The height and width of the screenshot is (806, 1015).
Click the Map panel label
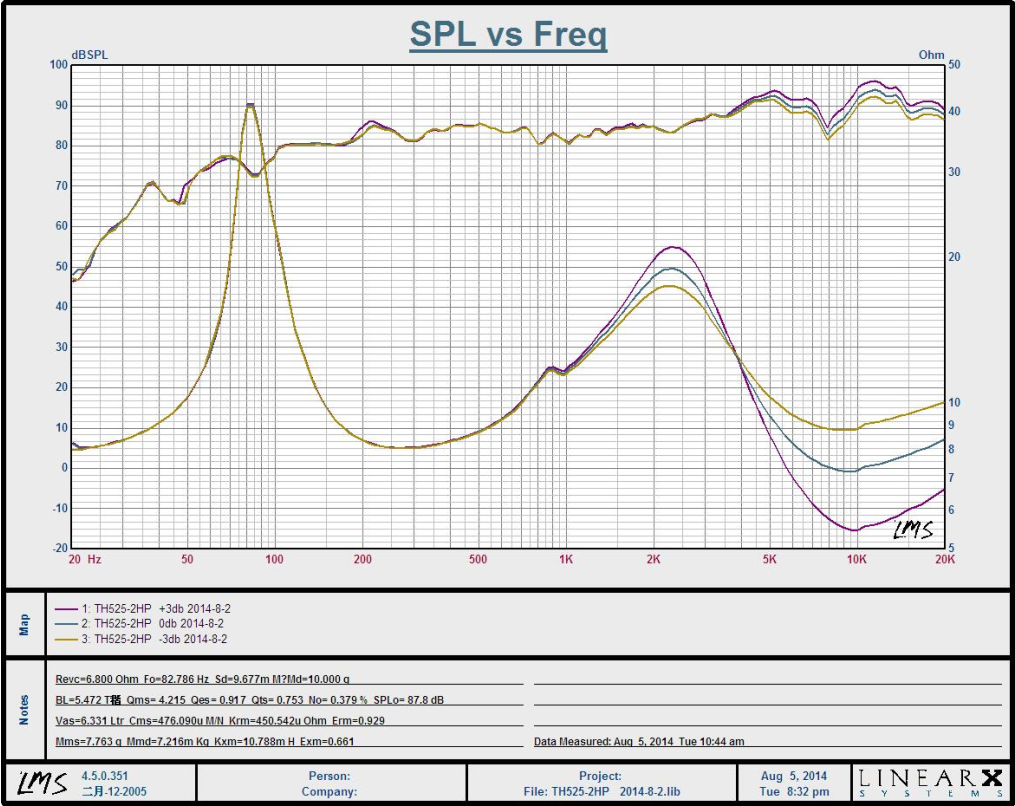[26, 623]
